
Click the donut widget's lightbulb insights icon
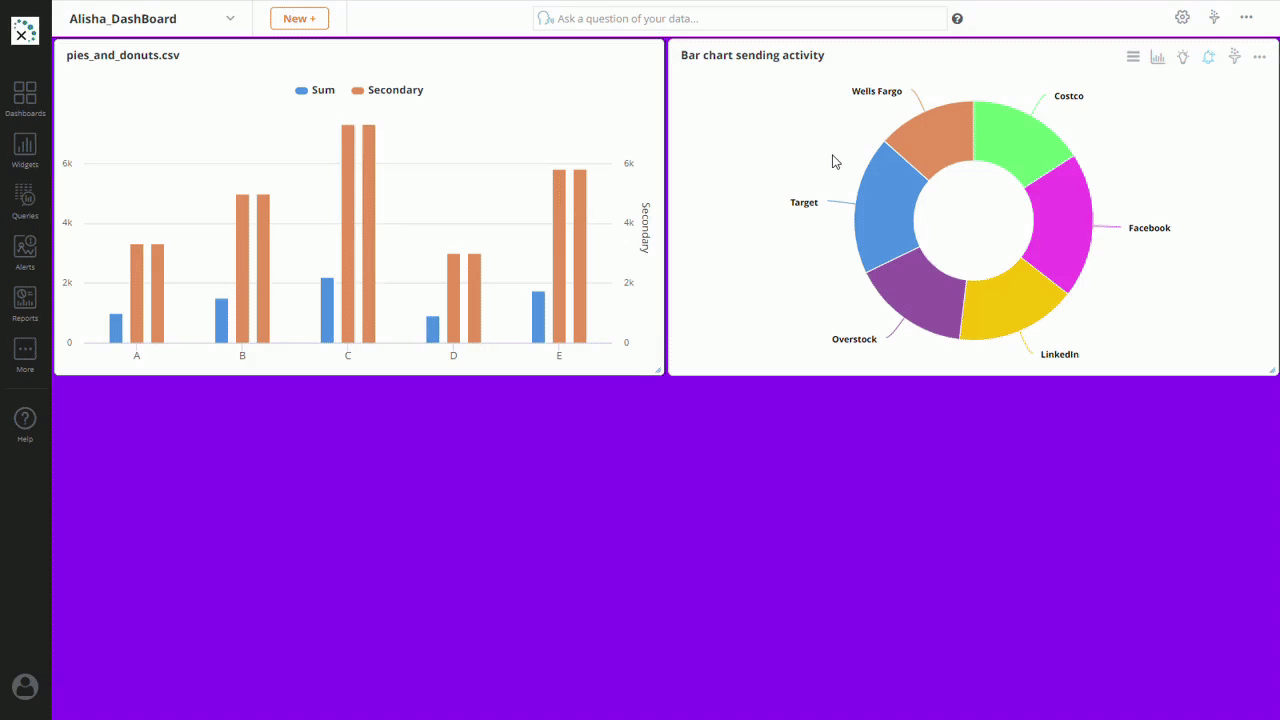1183,57
